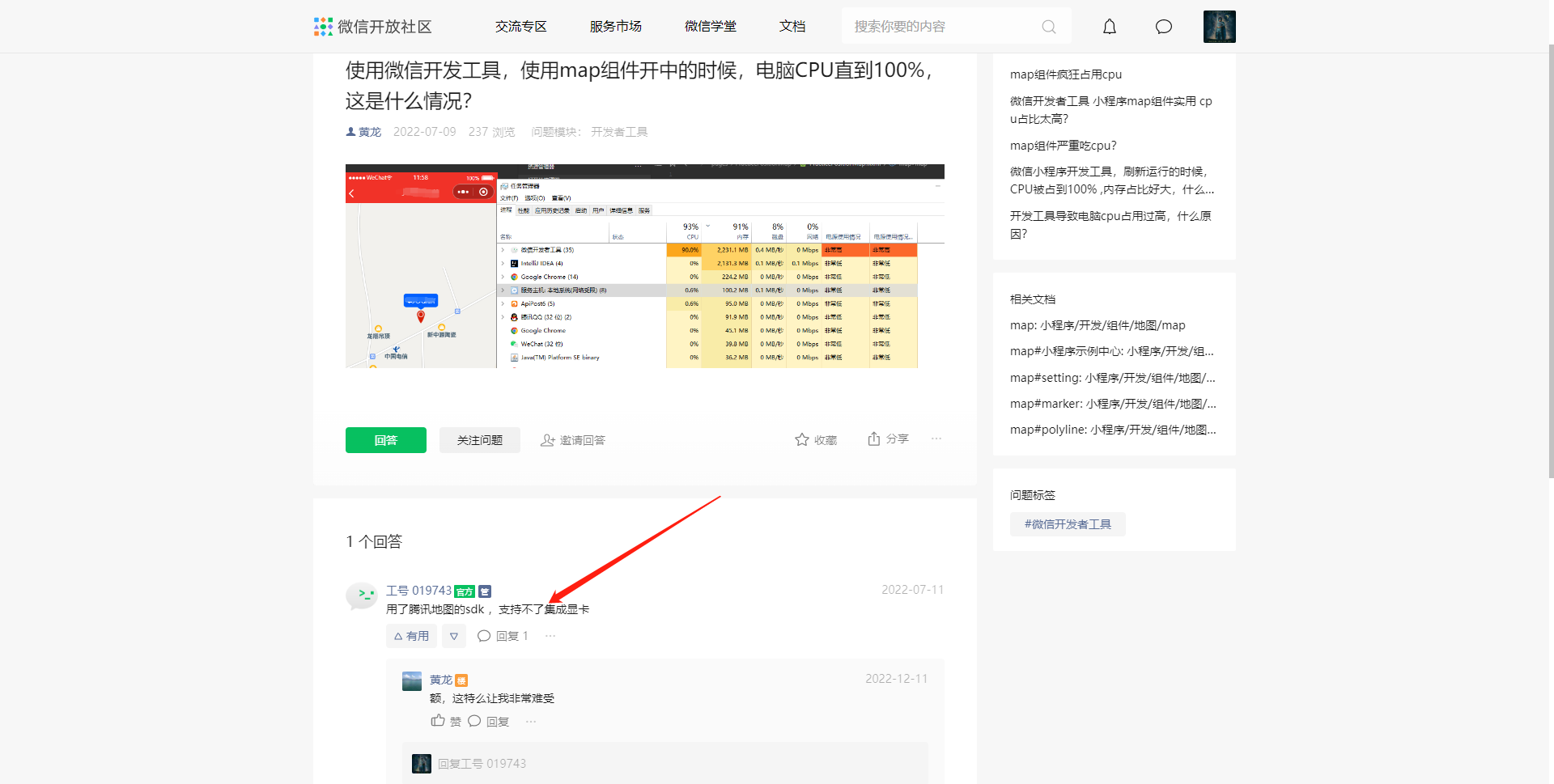Open the 微信开放社区 logo homepage

tap(373, 27)
